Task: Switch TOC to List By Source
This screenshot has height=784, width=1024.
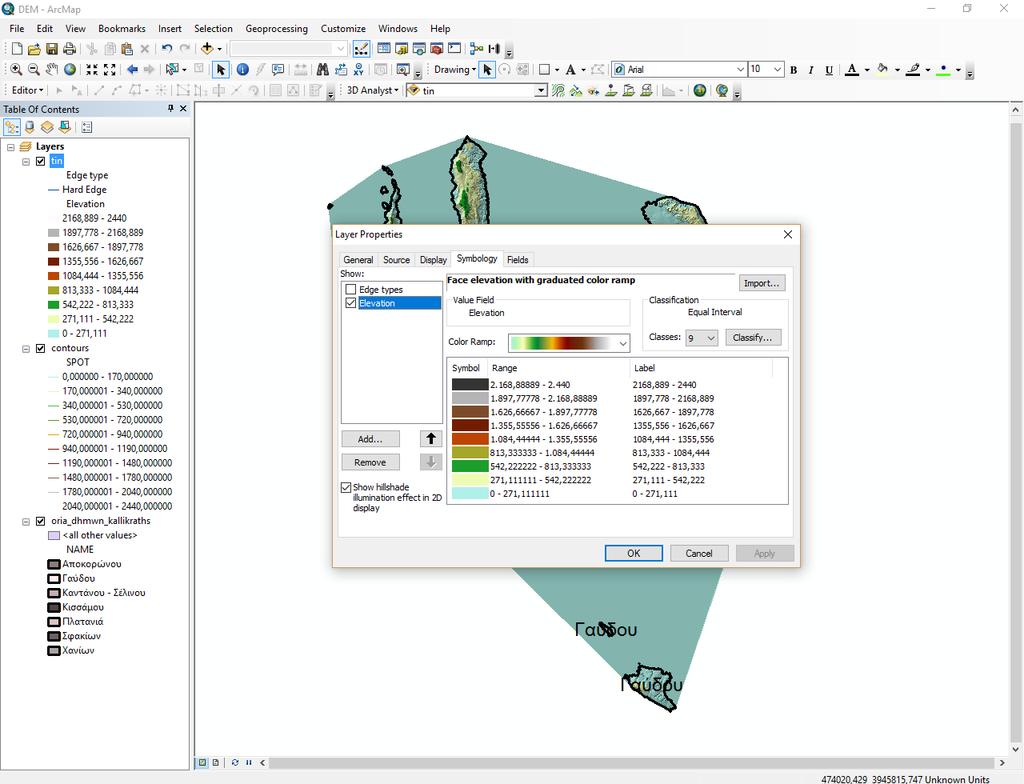Action: tap(29, 127)
